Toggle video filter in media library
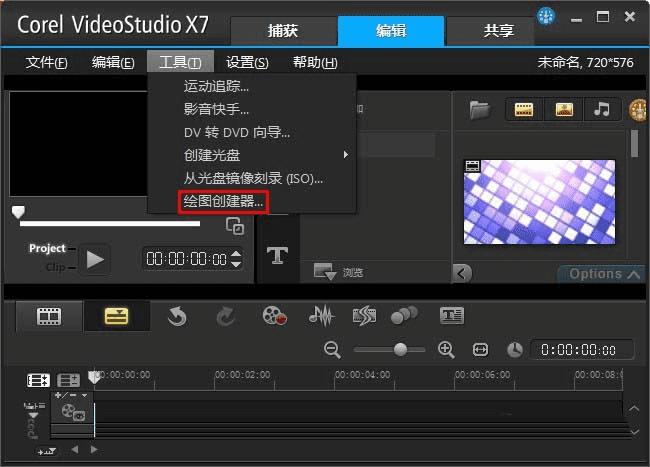The width and height of the screenshot is (650, 467). click(524, 110)
